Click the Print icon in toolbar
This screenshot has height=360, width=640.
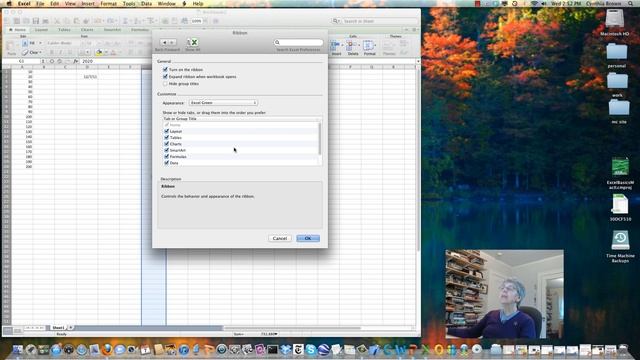click(46, 21)
